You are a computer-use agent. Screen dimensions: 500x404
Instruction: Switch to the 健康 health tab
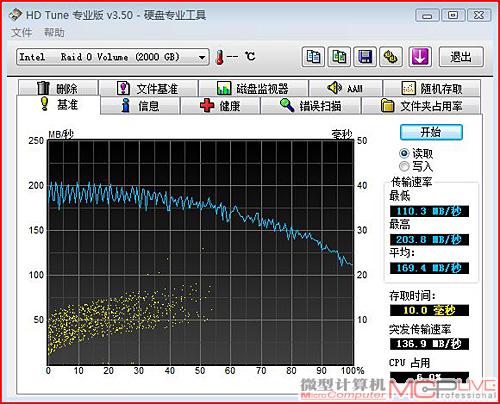point(220,106)
